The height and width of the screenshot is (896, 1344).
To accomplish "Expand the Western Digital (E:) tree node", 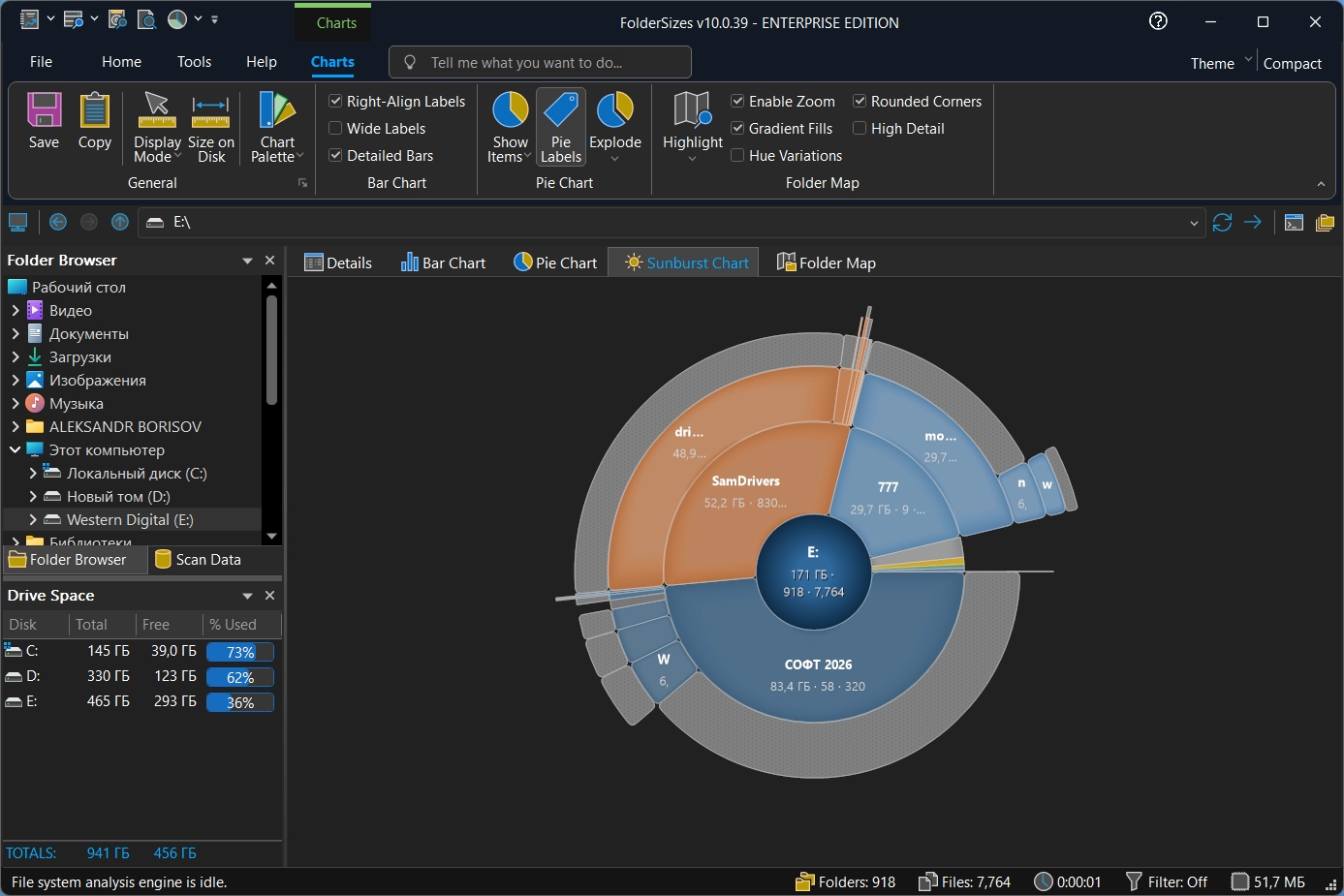I will point(33,520).
